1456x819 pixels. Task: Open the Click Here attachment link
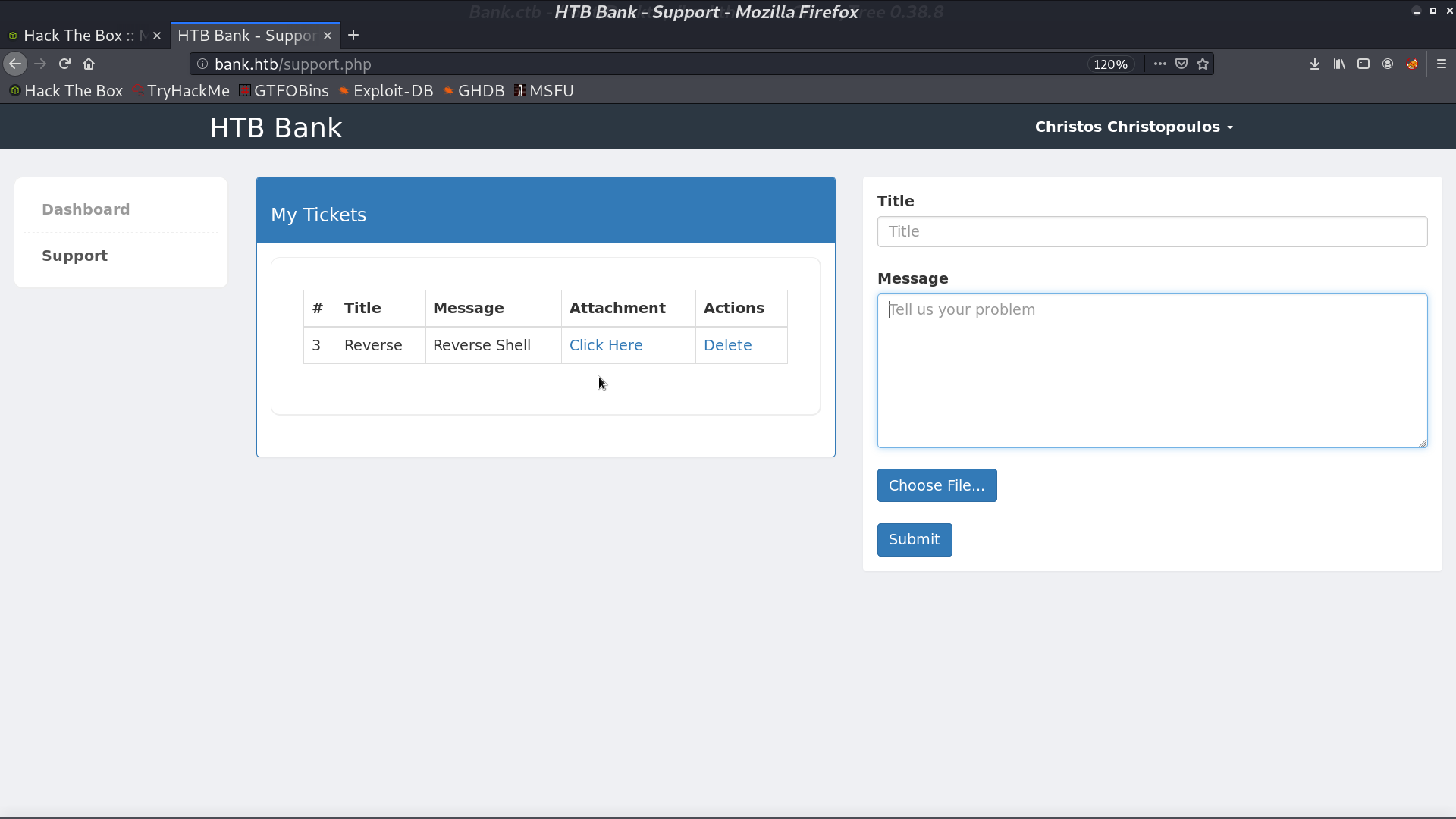coord(606,345)
